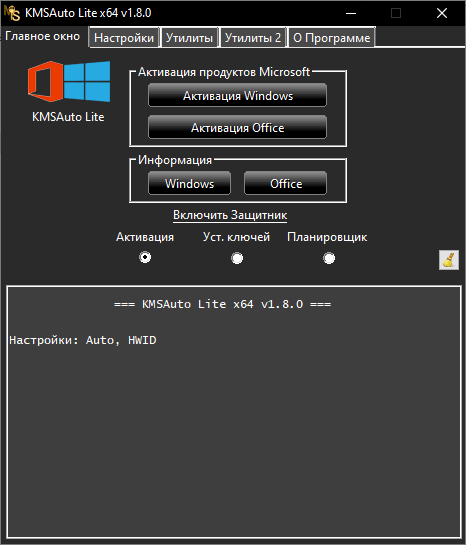This screenshot has width=466, height=545.
Task: Click the Включить Защитник link
Action: [x=230, y=215]
